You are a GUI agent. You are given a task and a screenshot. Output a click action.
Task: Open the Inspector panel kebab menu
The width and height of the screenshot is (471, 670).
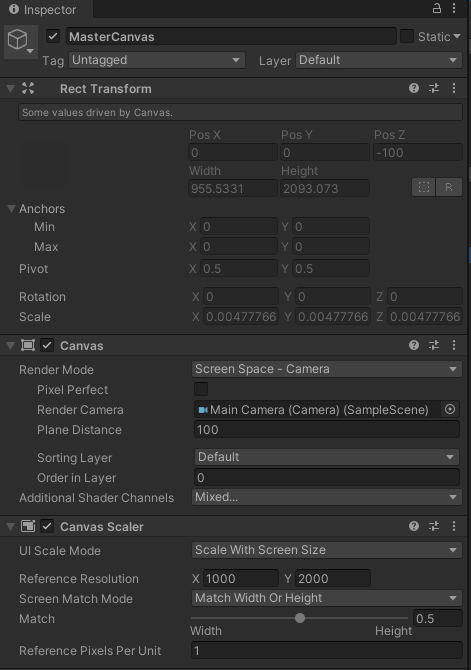click(x=454, y=8)
